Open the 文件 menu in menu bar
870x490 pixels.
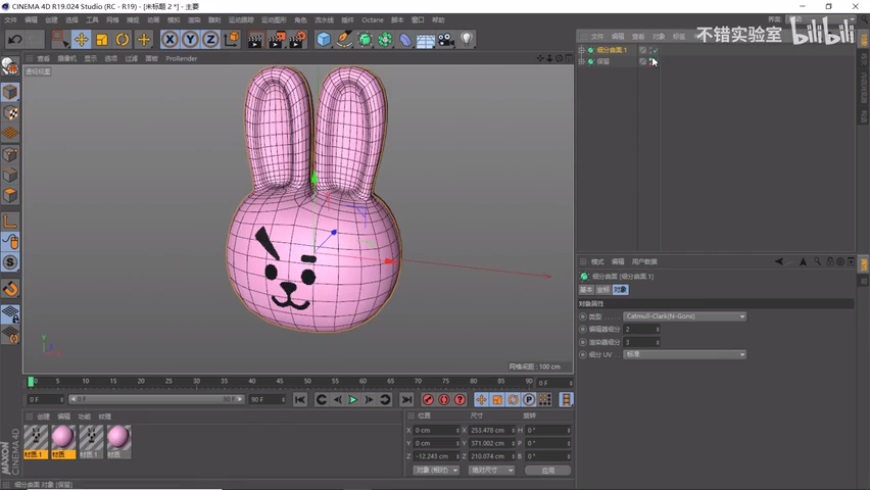pyautogui.click(x=11, y=20)
